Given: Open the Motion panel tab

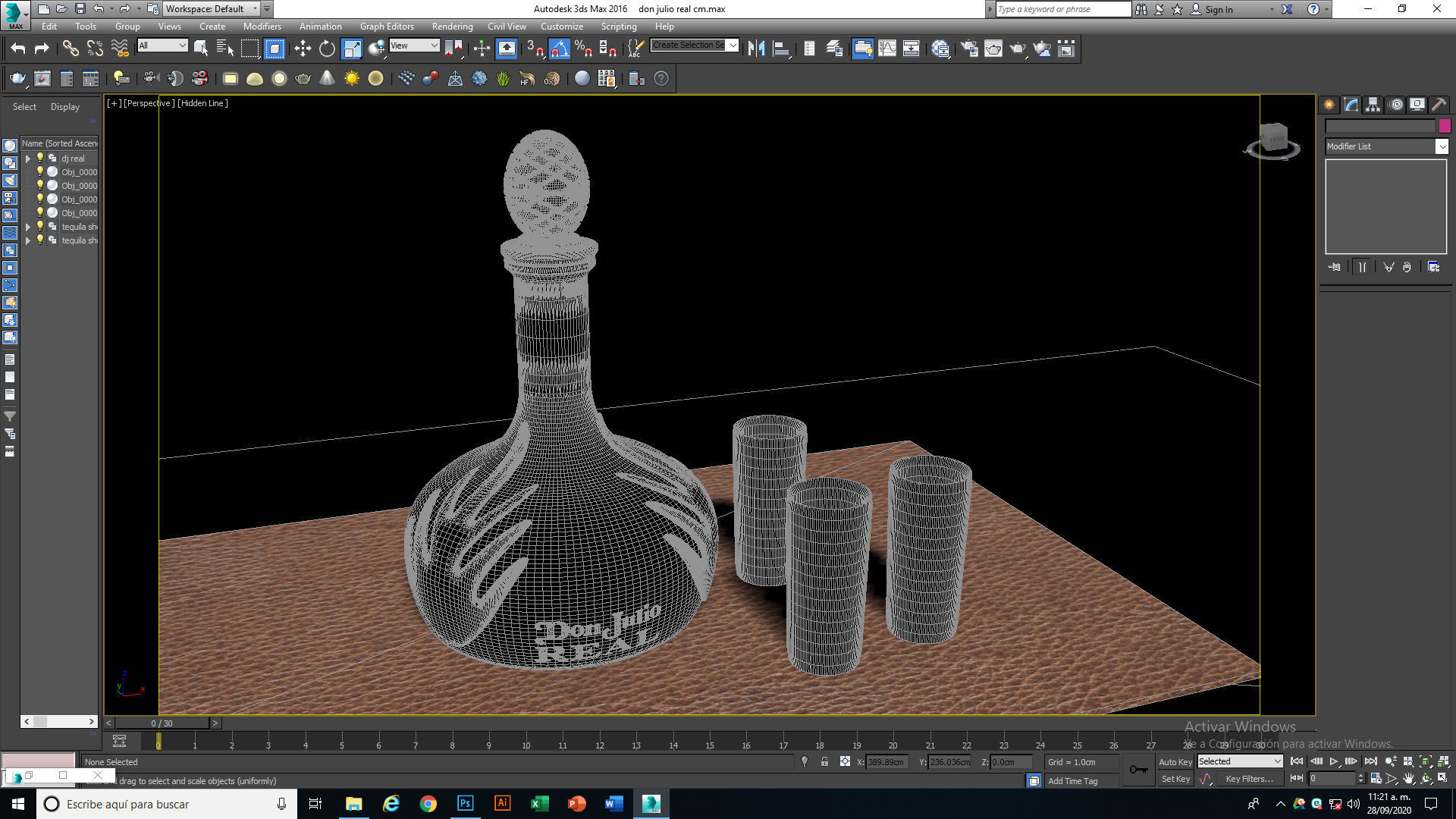Looking at the screenshot, I should [1396, 105].
